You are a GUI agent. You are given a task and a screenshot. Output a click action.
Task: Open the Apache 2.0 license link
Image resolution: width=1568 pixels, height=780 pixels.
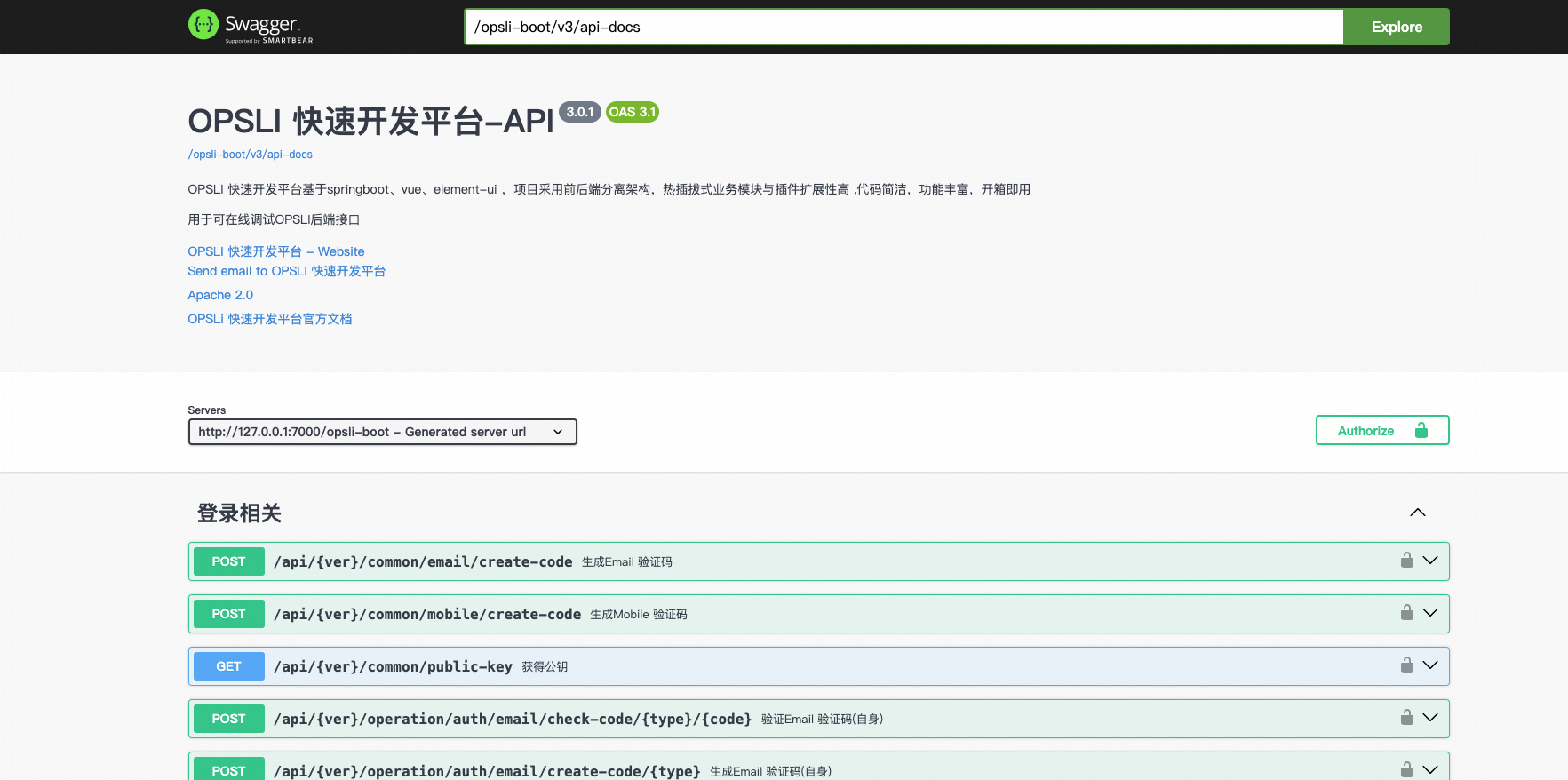coord(220,295)
